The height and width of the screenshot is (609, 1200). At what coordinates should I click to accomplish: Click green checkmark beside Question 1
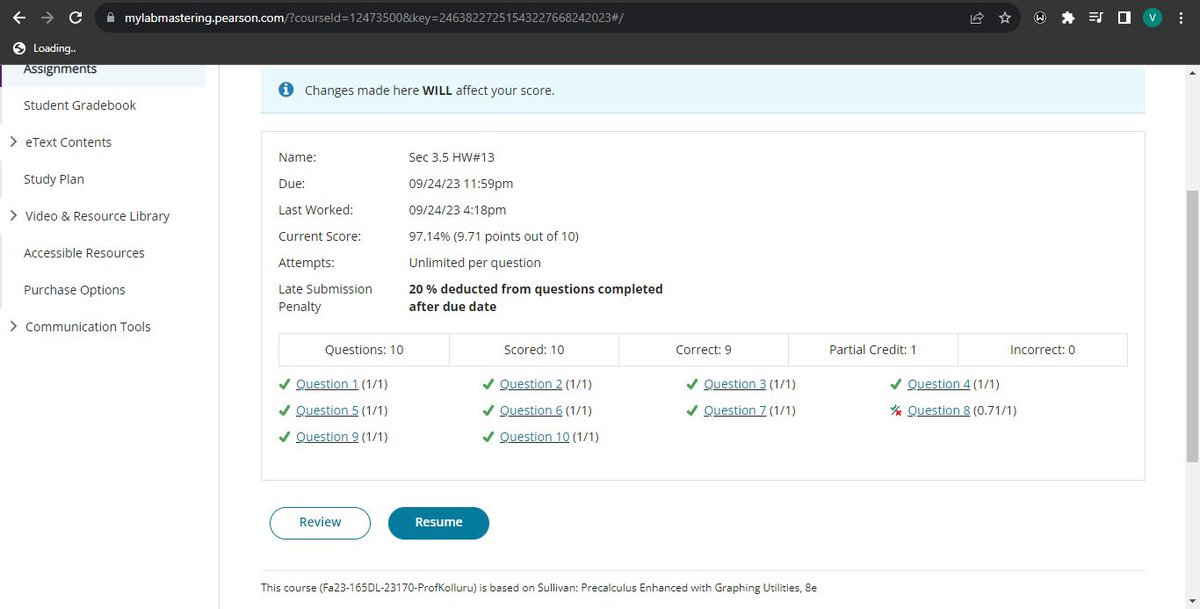tap(285, 384)
